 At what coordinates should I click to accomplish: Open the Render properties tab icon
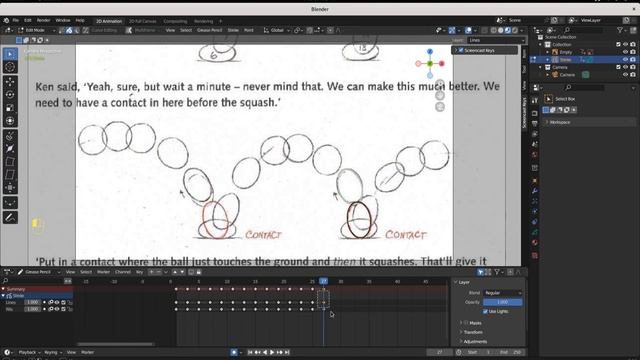pyautogui.click(x=535, y=113)
